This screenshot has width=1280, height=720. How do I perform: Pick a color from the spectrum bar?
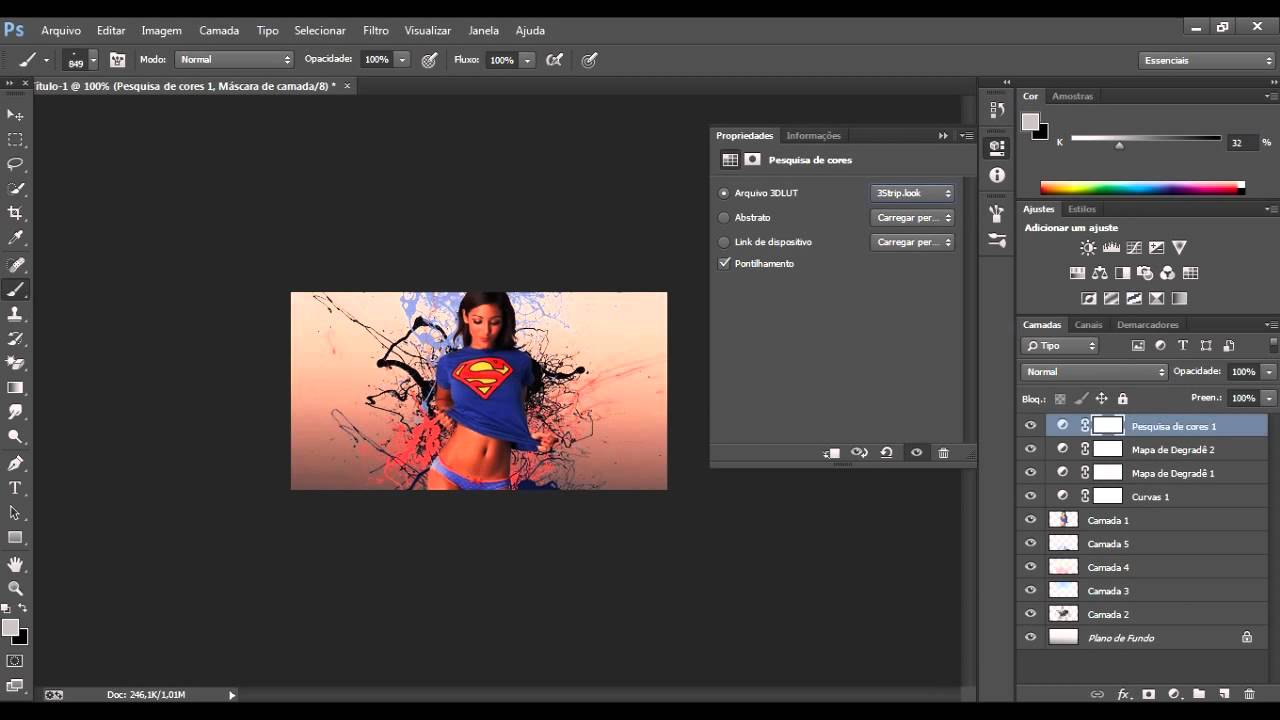pos(1142,187)
